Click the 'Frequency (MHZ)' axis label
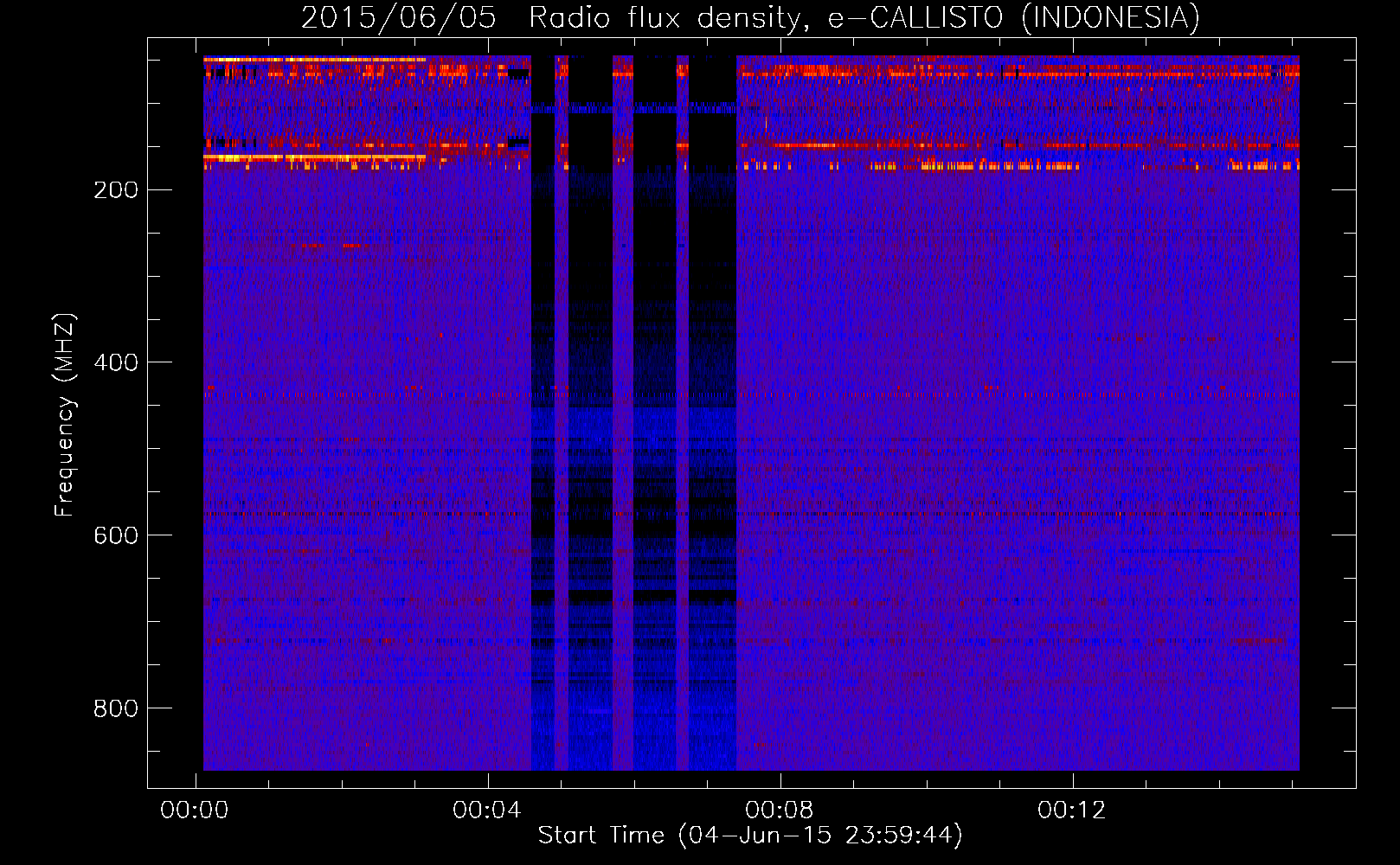 (x=65, y=415)
